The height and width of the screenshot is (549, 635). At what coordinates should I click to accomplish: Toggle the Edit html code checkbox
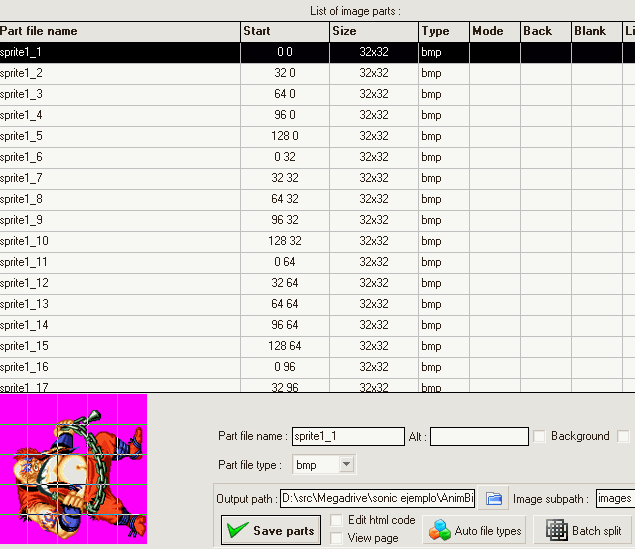(x=338, y=520)
